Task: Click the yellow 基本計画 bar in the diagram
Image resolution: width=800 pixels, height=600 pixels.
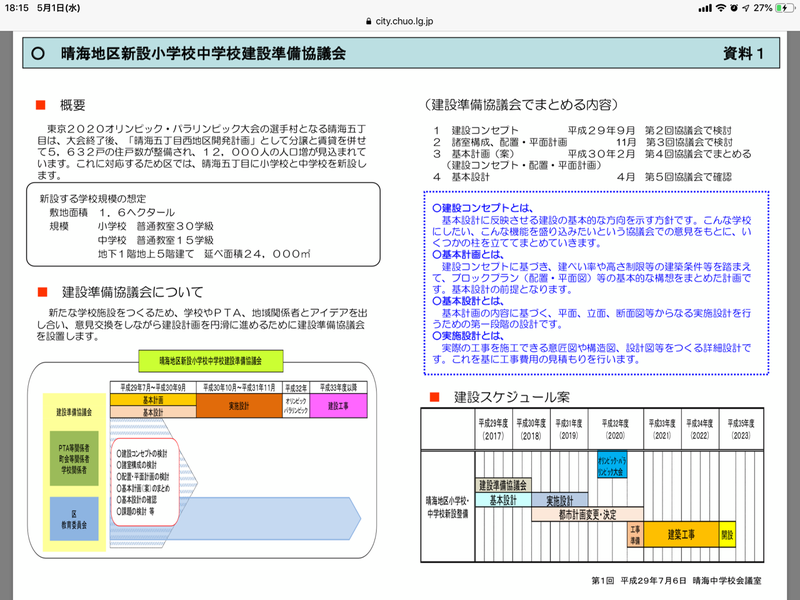Action: tap(153, 400)
